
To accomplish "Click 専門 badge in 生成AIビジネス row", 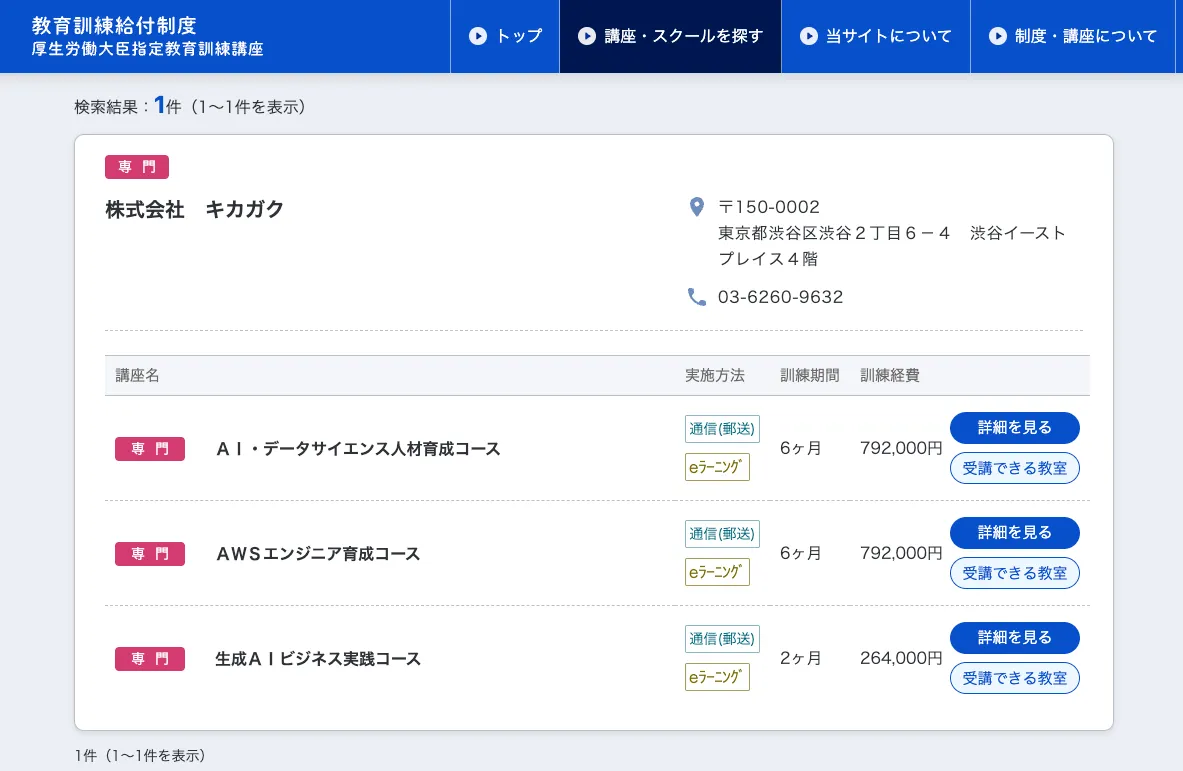I will (149, 659).
